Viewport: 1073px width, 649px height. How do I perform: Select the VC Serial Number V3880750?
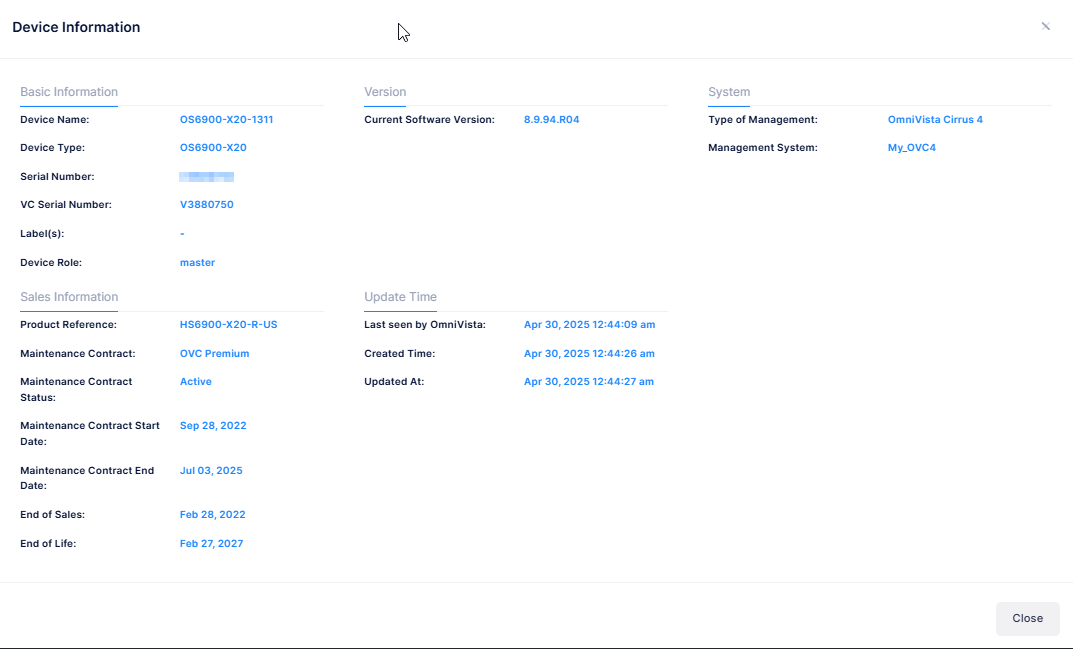[x=207, y=205]
